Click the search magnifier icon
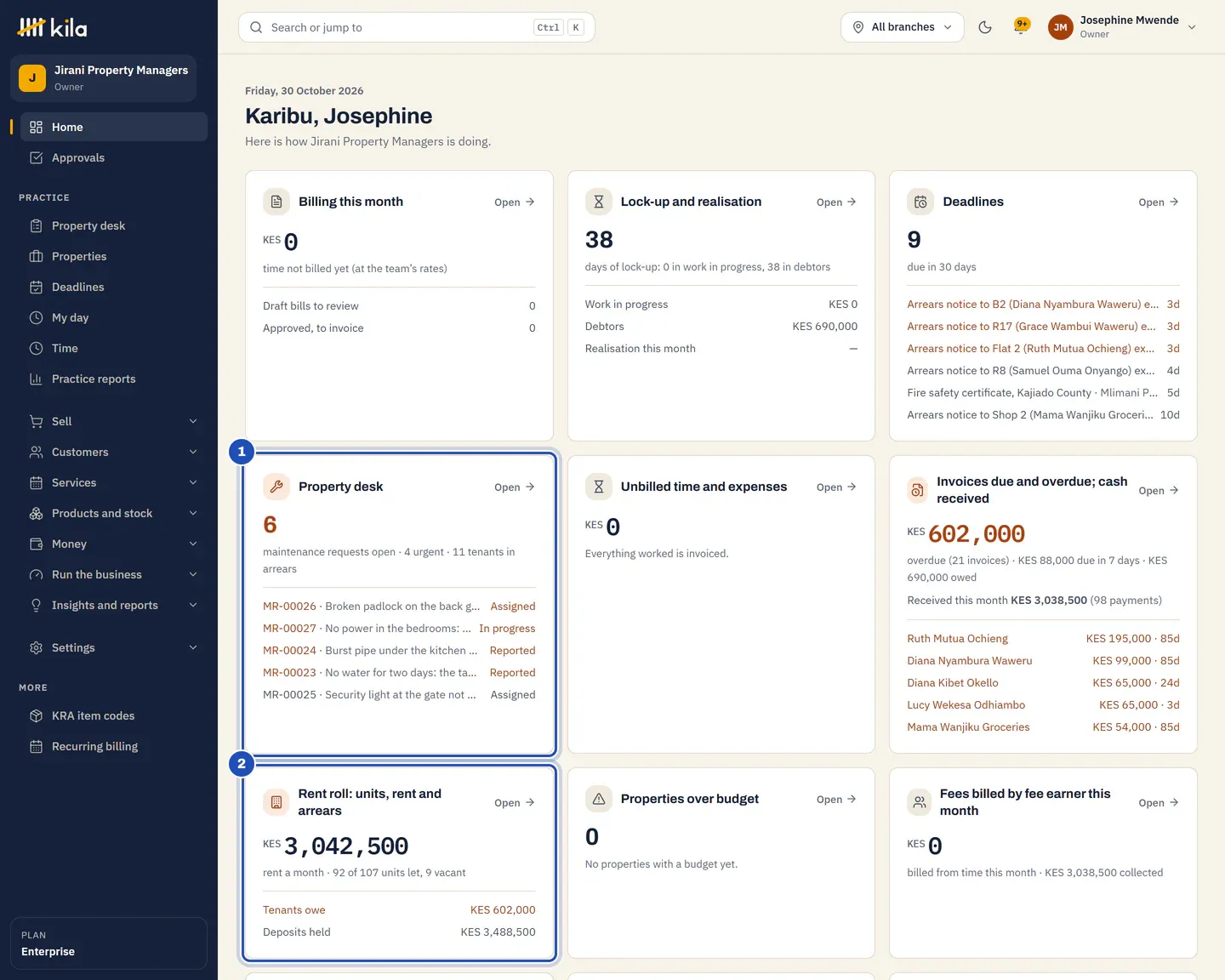This screenshot has width=1225, height=980. 256,27
